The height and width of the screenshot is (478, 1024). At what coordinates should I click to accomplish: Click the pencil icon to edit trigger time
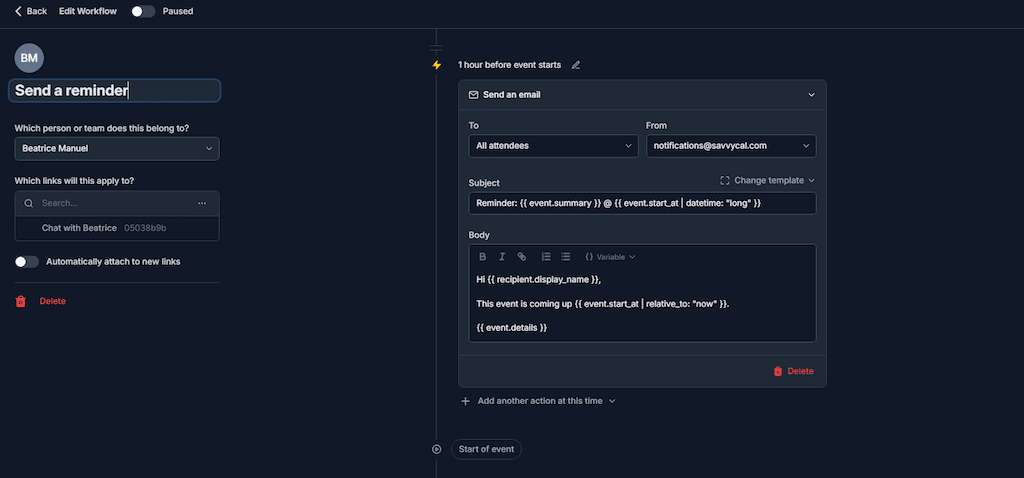pyautogui.click(x=576, y=65)
